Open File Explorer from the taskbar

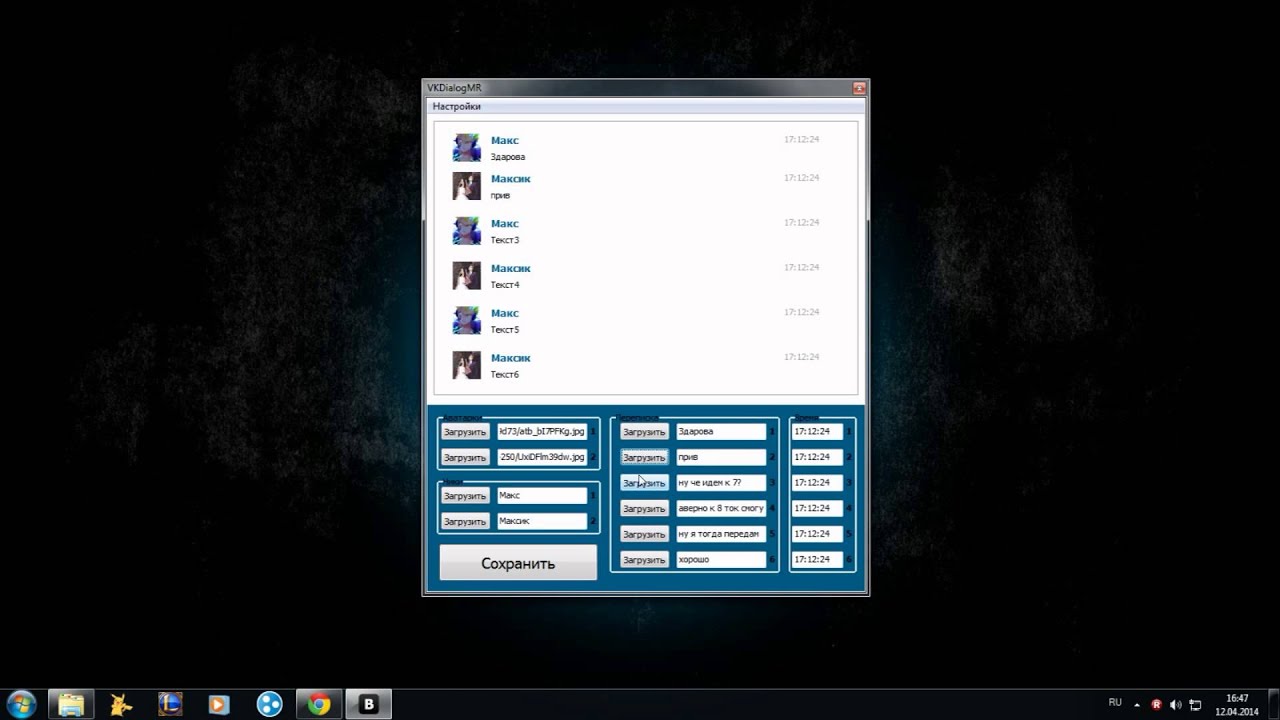(x=72, y=705)
